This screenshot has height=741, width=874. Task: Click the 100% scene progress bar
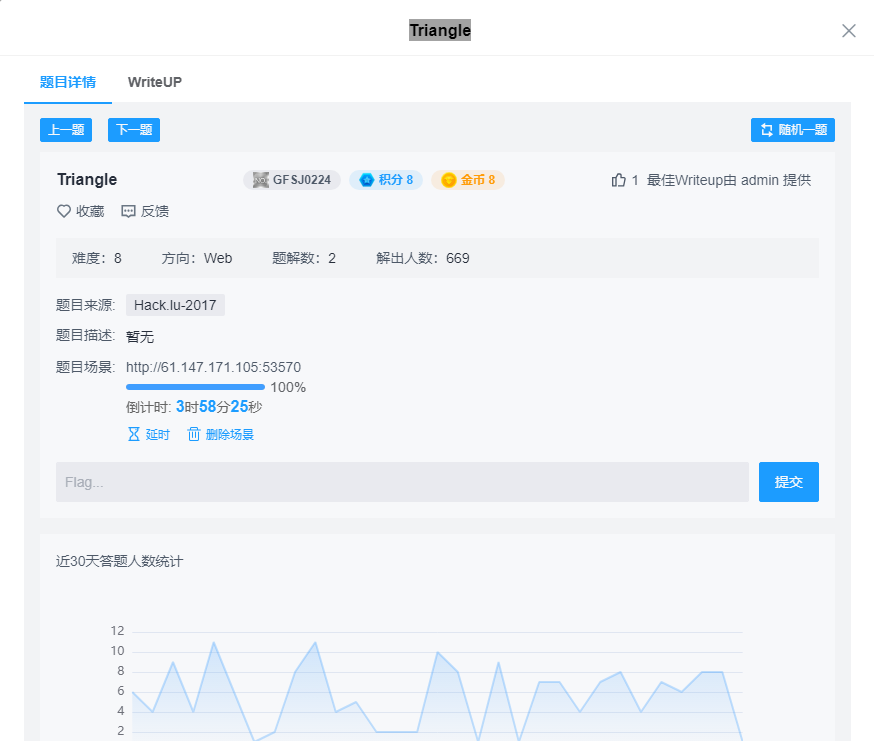195,387
